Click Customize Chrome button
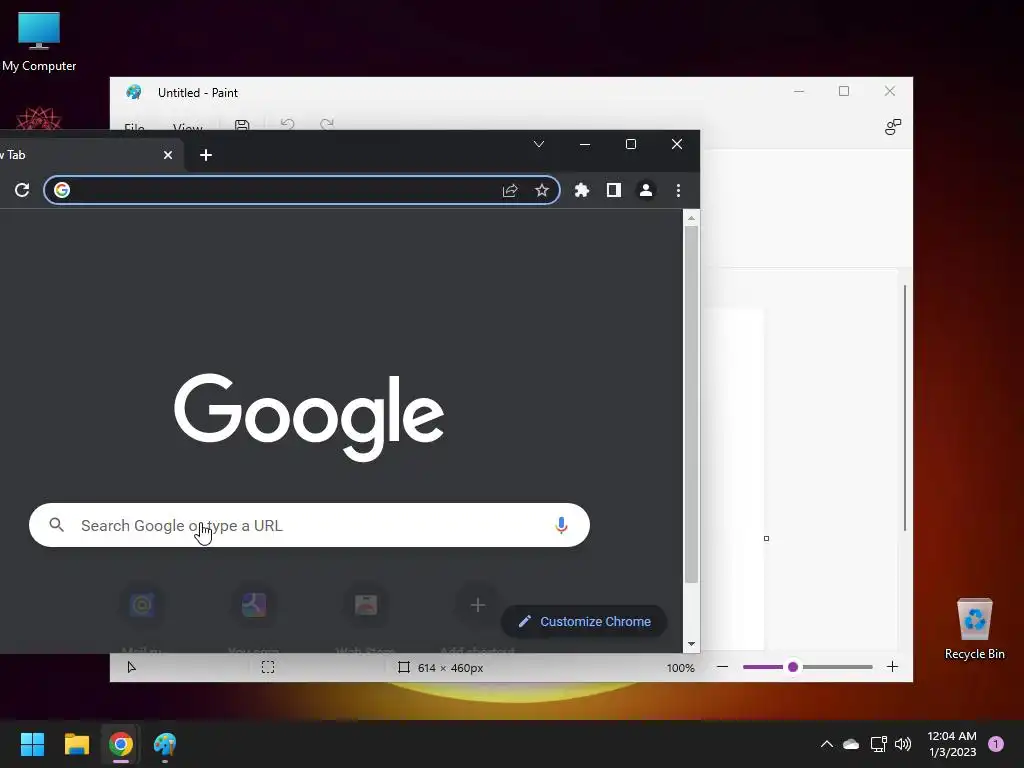Screen dimensions: 1024x768 (x=584, y=621)
